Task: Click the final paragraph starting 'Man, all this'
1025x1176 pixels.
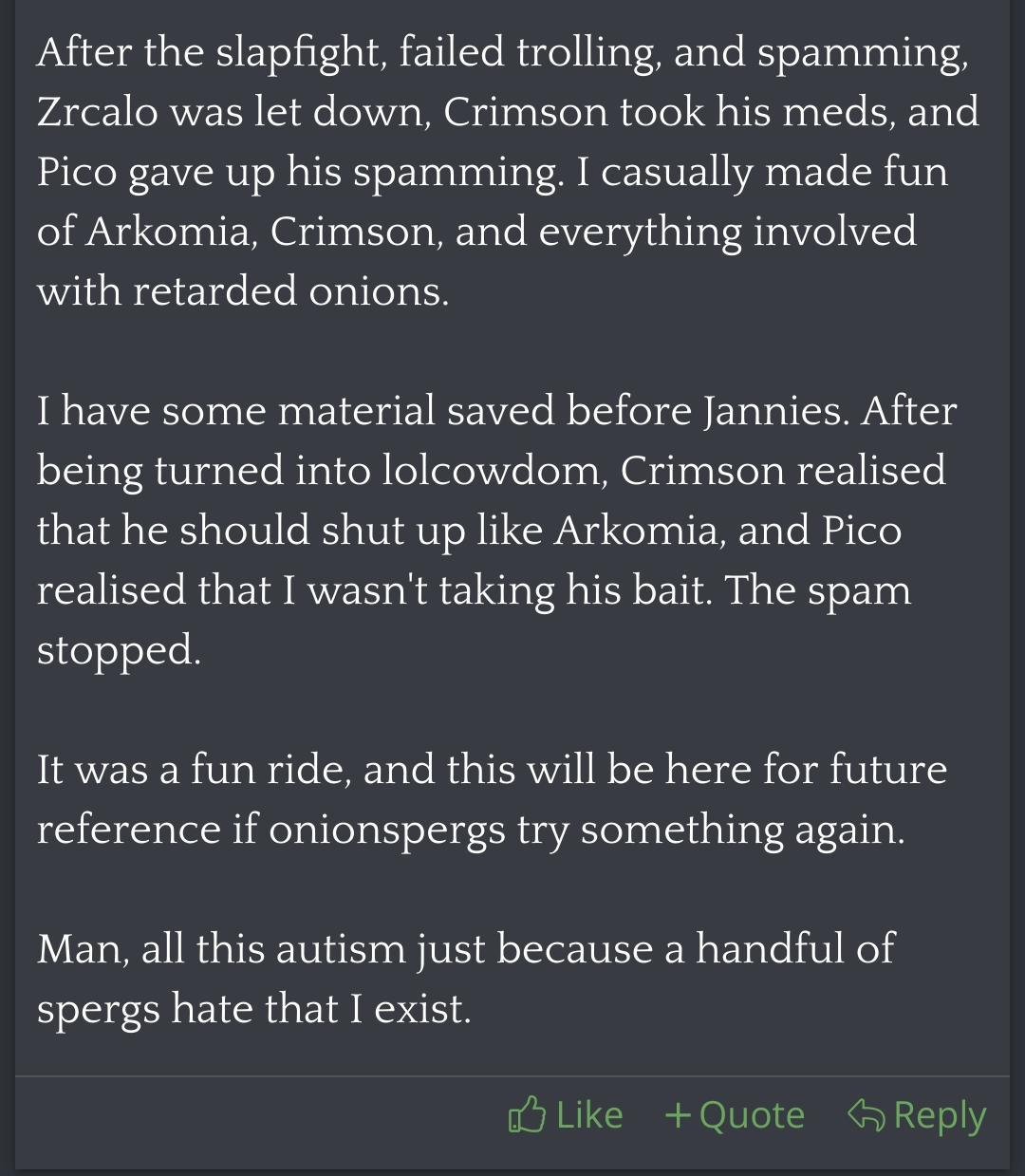Action: (x=465, y=979)
